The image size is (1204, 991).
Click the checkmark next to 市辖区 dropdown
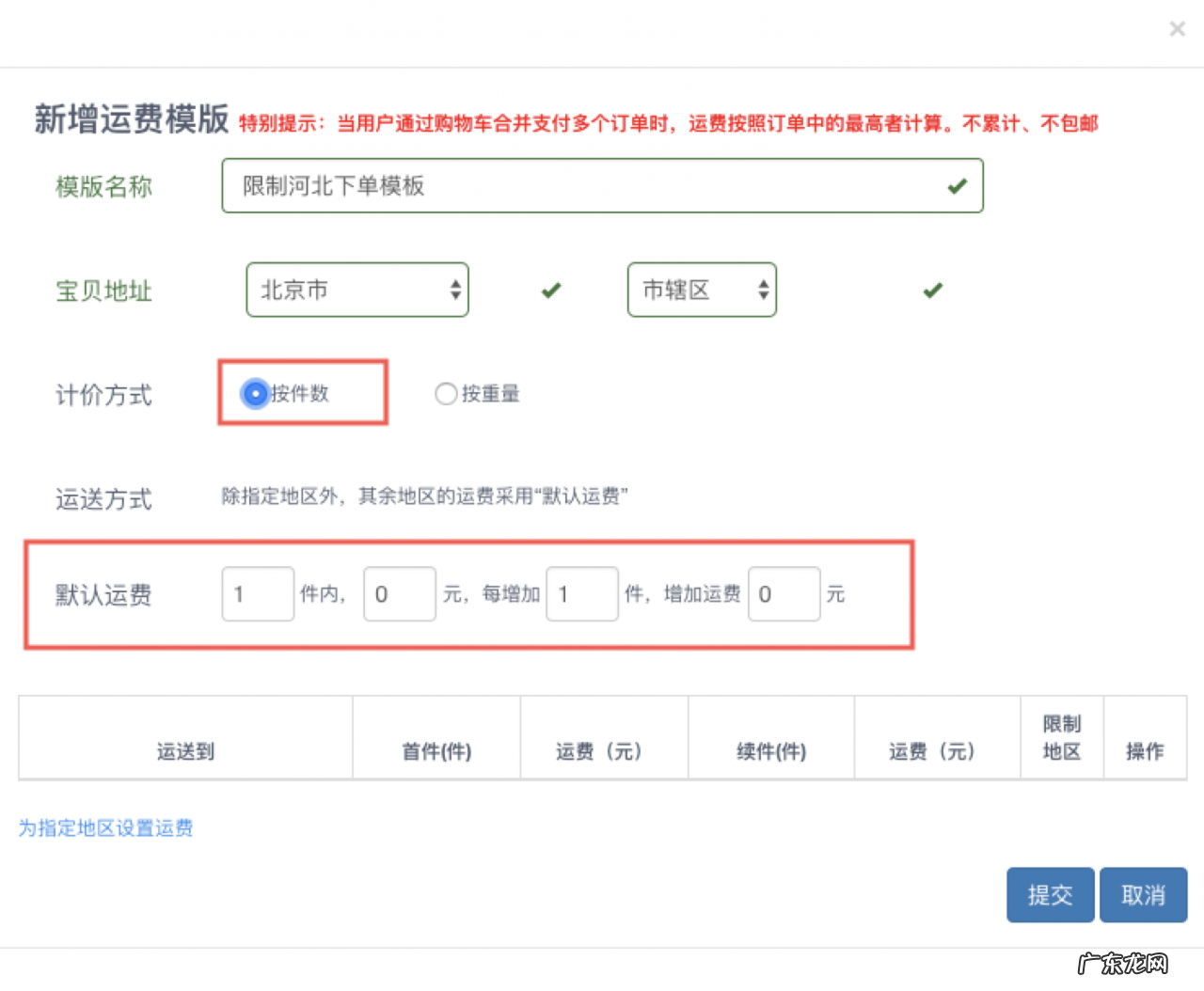coord(932,291)
